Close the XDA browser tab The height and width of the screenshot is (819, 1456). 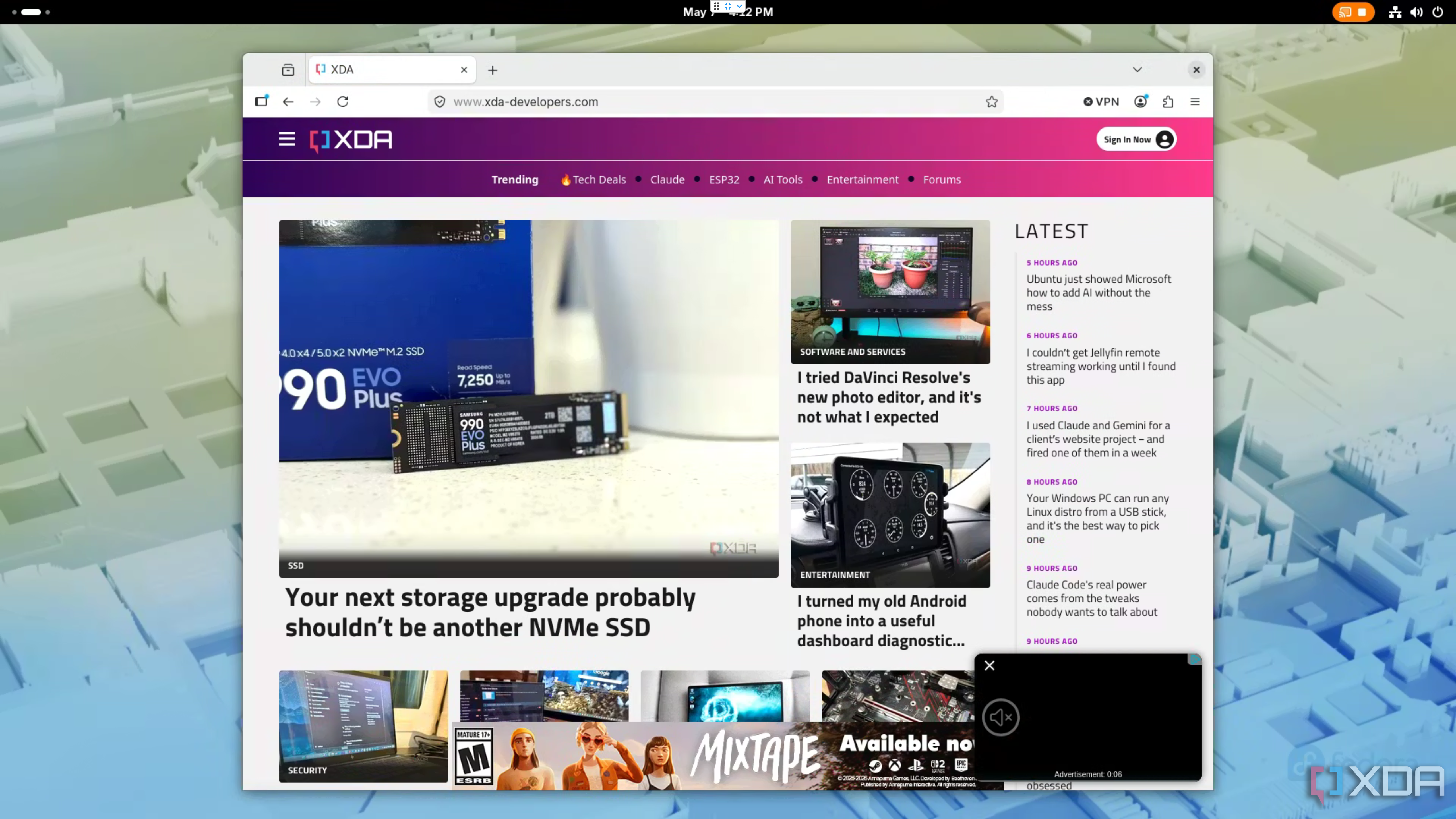coord(464,69)
